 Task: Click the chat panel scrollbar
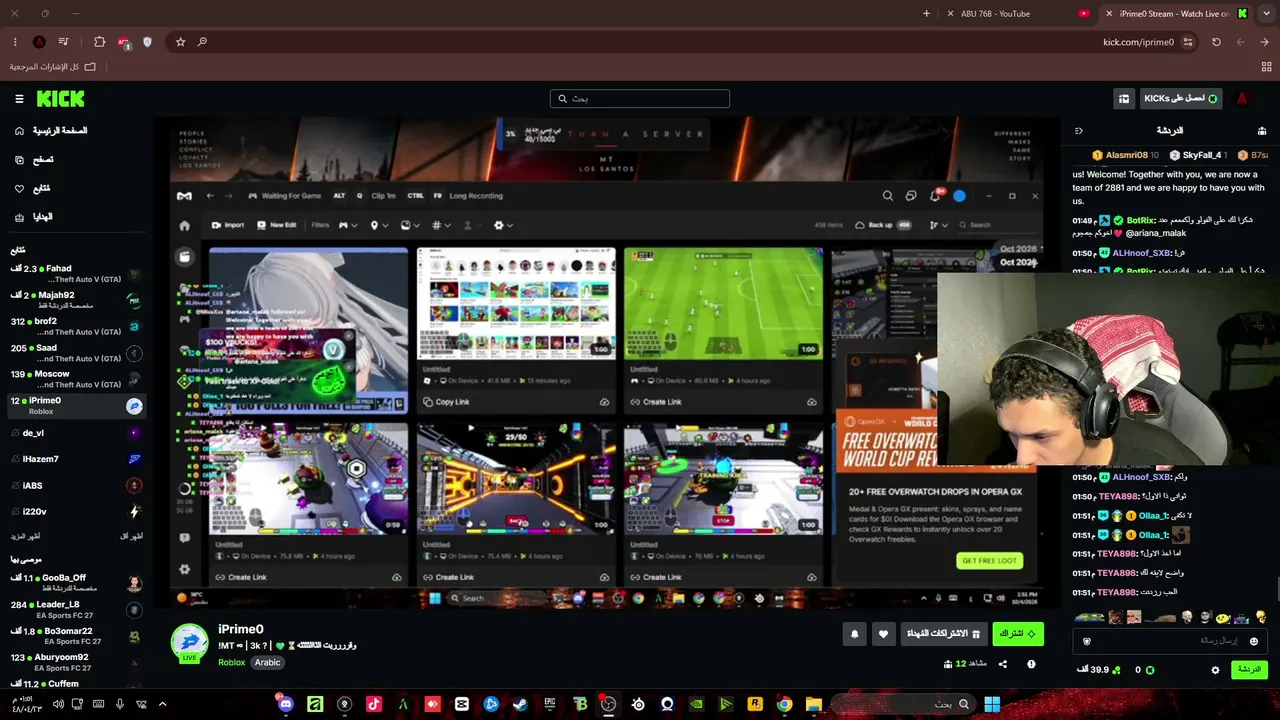tap(1277, 590)
